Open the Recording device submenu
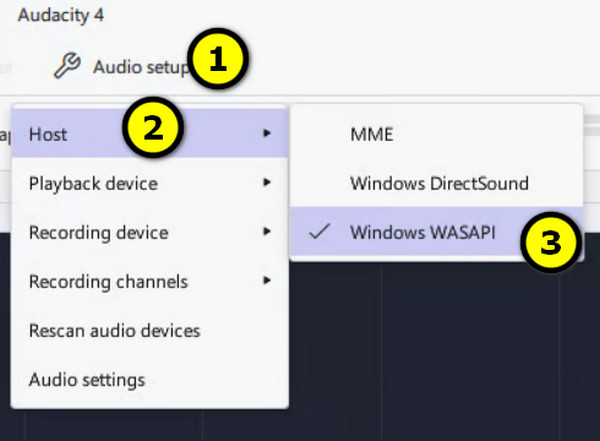This screenshot has height=441, width=600. click(x=150, y=232)
